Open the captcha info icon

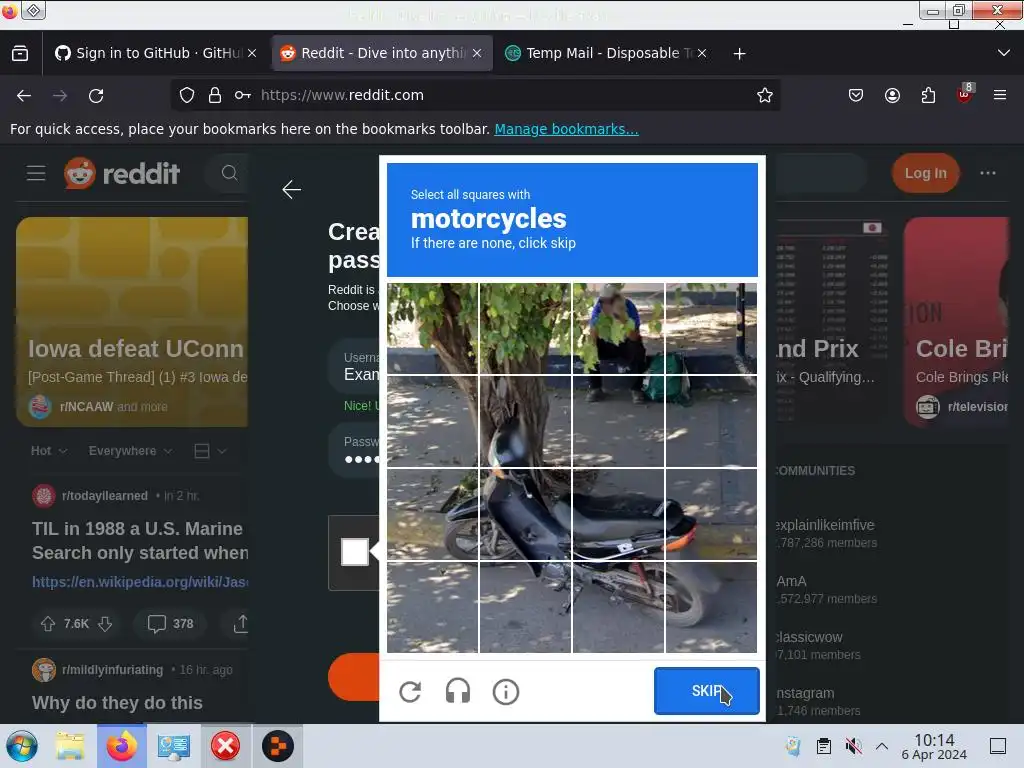pyautogui.click(x=505, y=692)
